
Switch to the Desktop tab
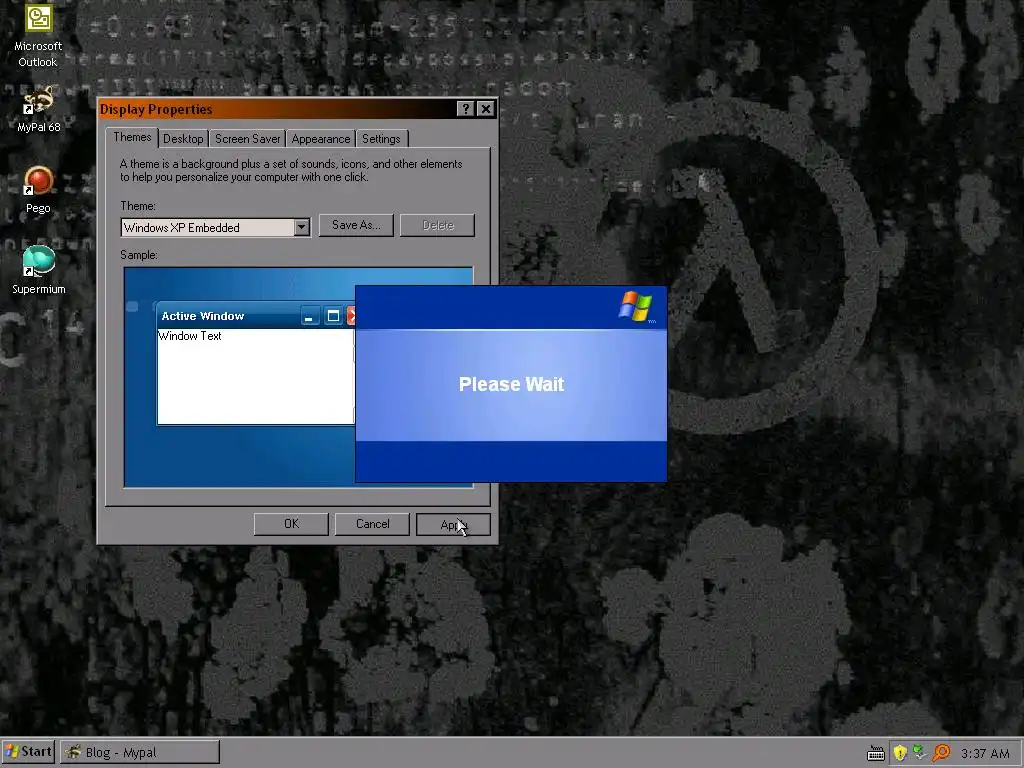[183, 138]
